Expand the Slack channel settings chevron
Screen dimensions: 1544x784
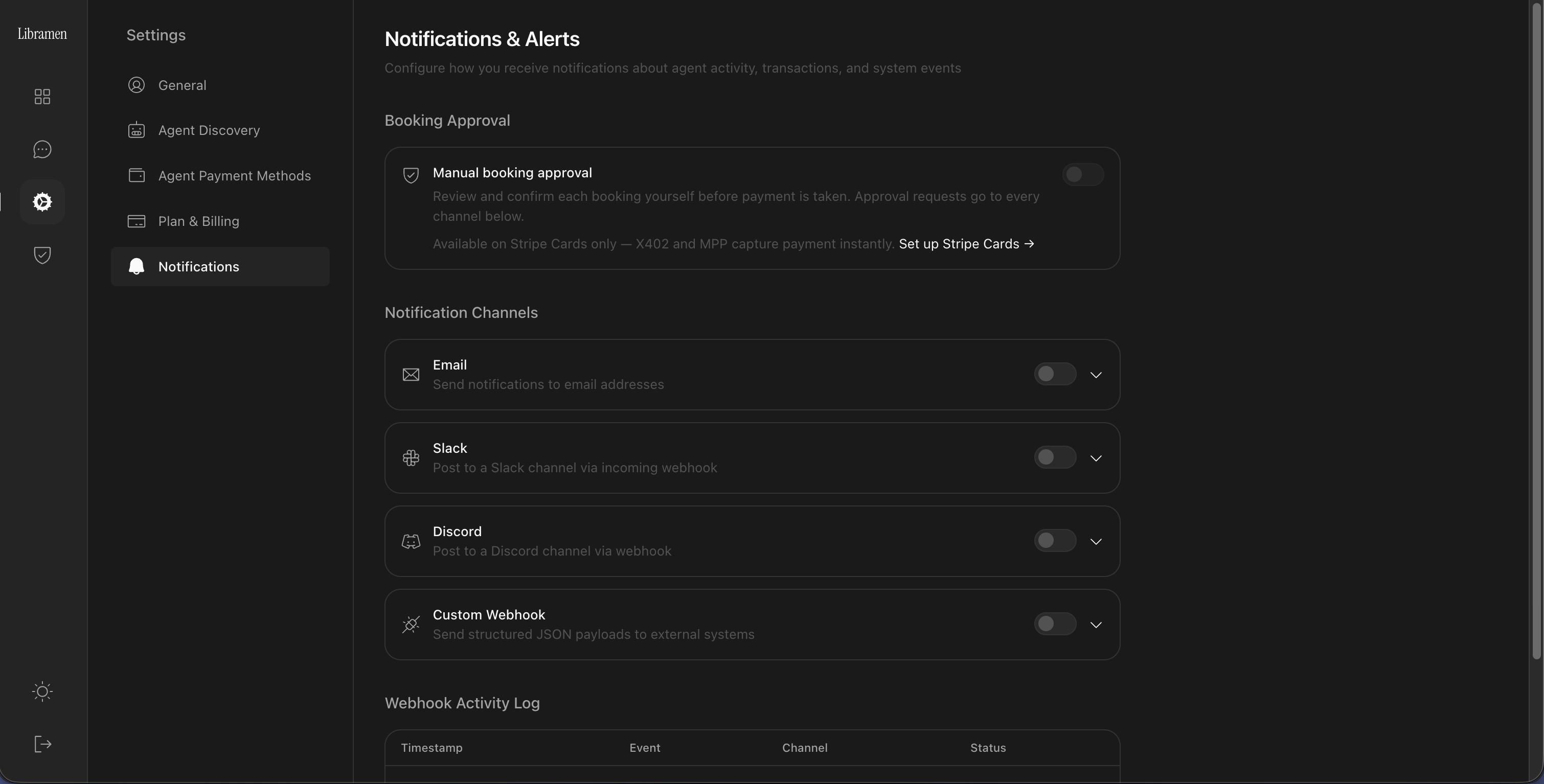1096,458
